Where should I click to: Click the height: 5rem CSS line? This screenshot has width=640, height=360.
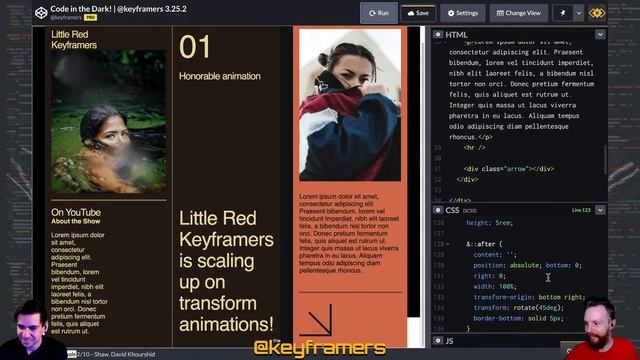(x=489, y=223)
